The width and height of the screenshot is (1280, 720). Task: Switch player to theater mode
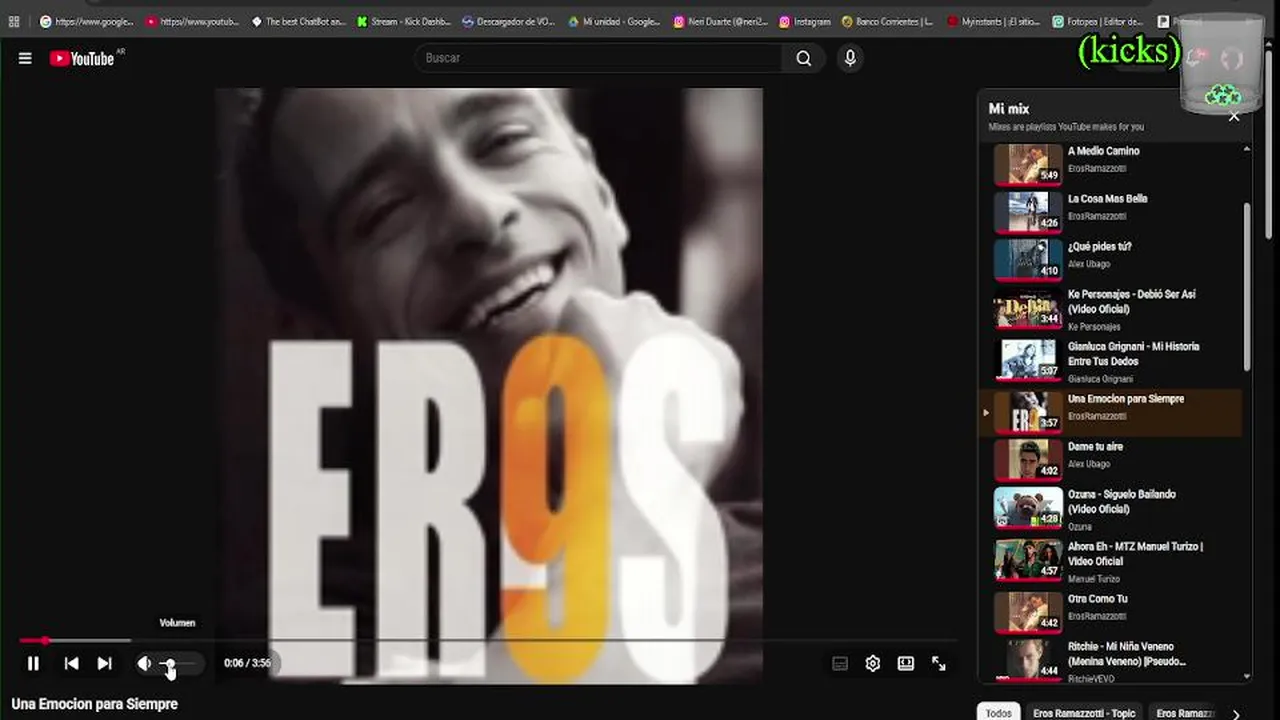tap(906, 663)
